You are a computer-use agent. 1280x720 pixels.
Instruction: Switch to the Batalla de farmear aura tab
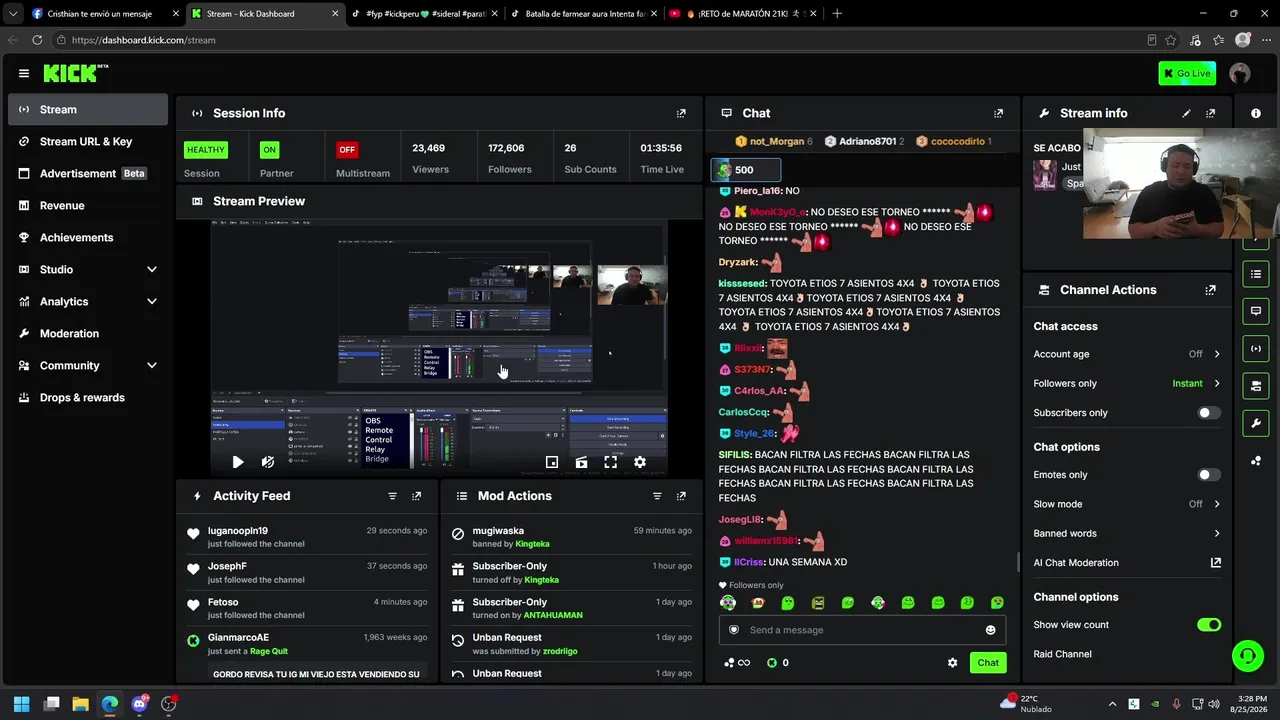pyautogui.click(x=584, y=14)
